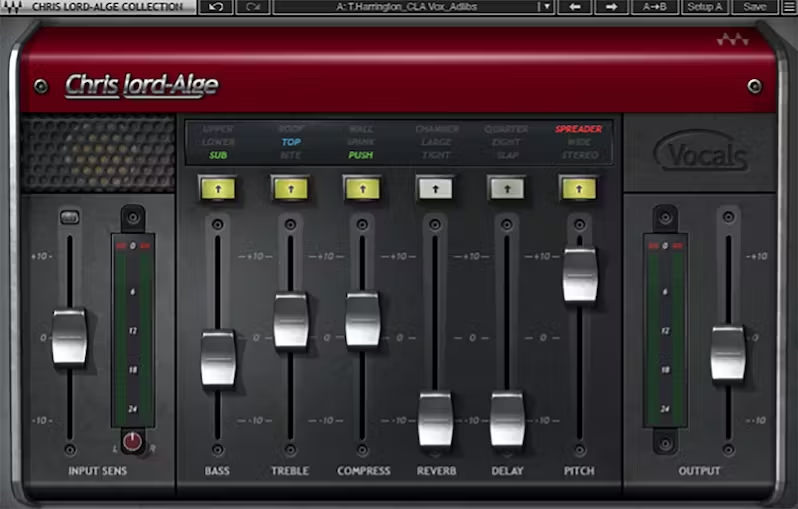This screenshot has width=798, height=509.
Task: Click the dim QUARTER label in the display
Action: click(x=506, y=129)
